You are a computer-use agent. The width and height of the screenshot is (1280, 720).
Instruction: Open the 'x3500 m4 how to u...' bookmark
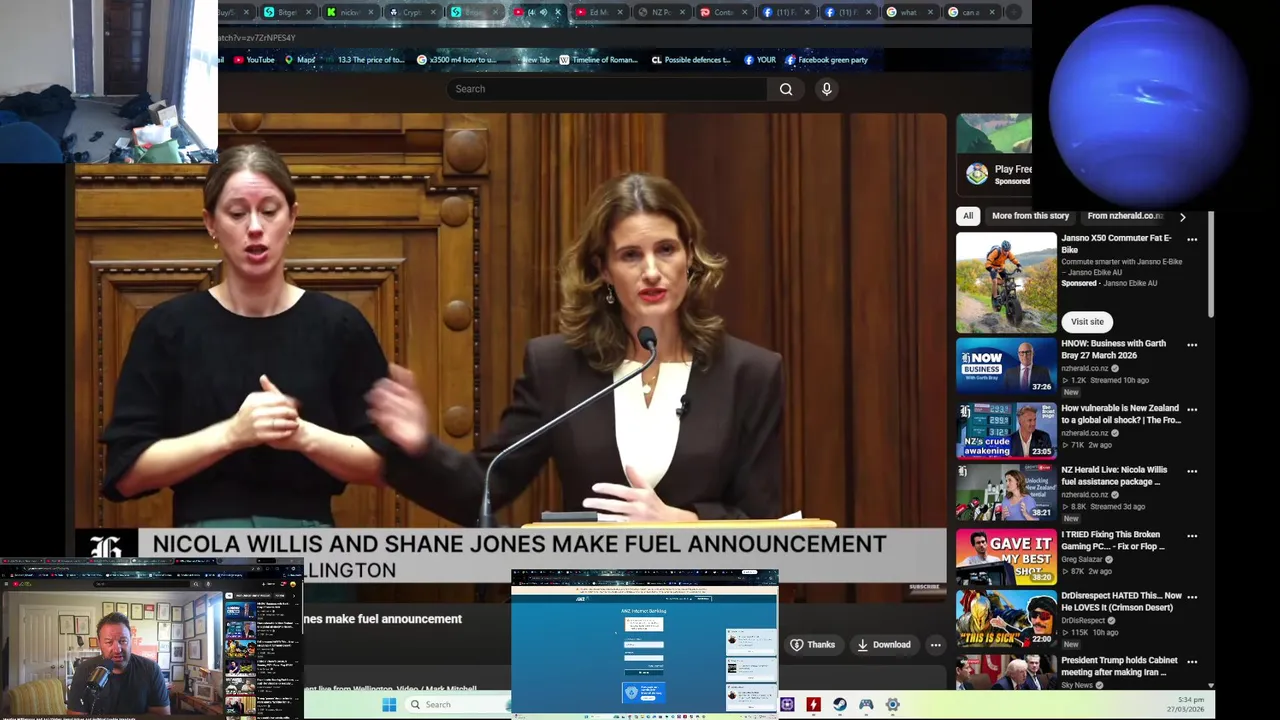tap(456, 60)
